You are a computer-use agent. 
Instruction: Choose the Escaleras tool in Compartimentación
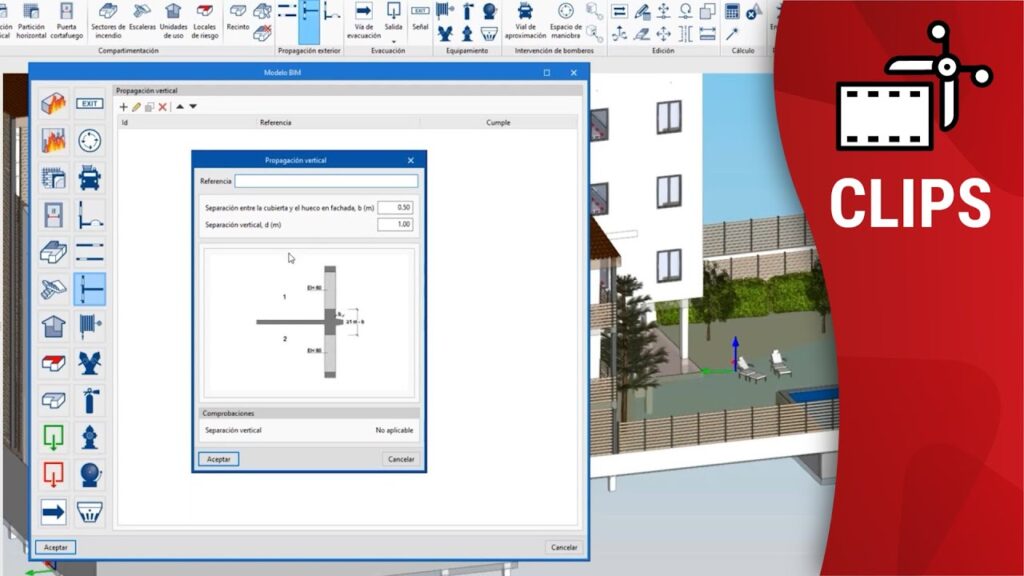point(142,22)
